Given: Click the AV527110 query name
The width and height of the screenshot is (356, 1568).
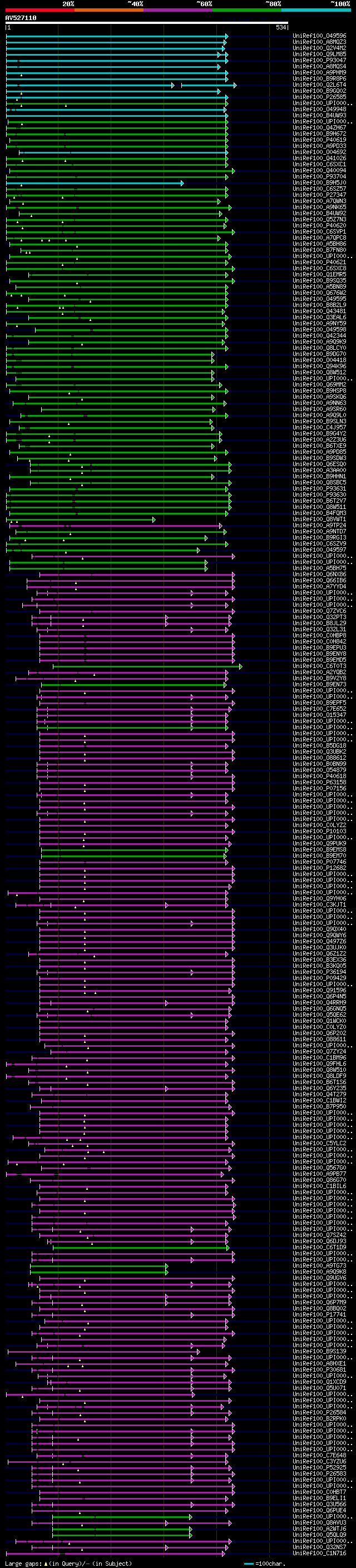Looking at the screenshot, I should tap(21, 18).
